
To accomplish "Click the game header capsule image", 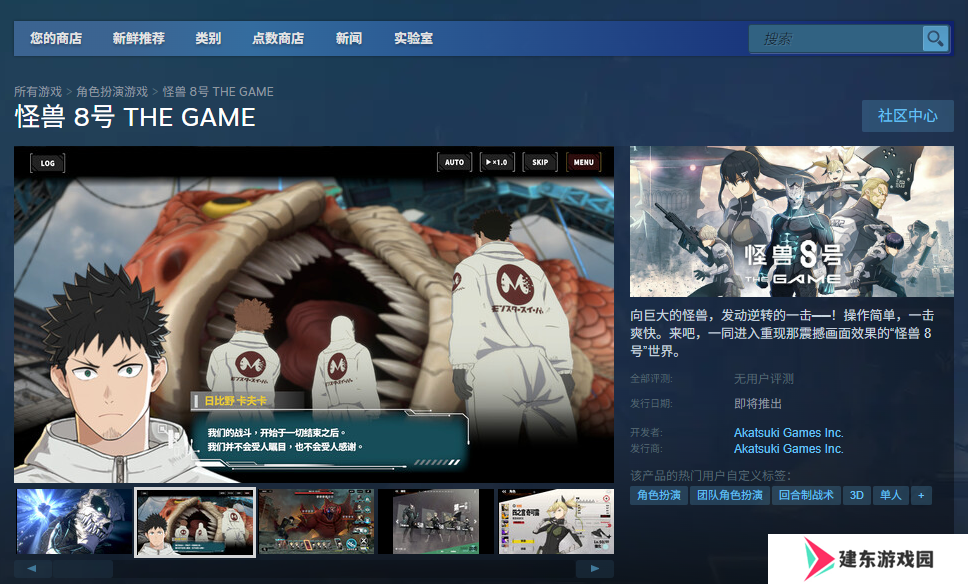I will 791,222.
